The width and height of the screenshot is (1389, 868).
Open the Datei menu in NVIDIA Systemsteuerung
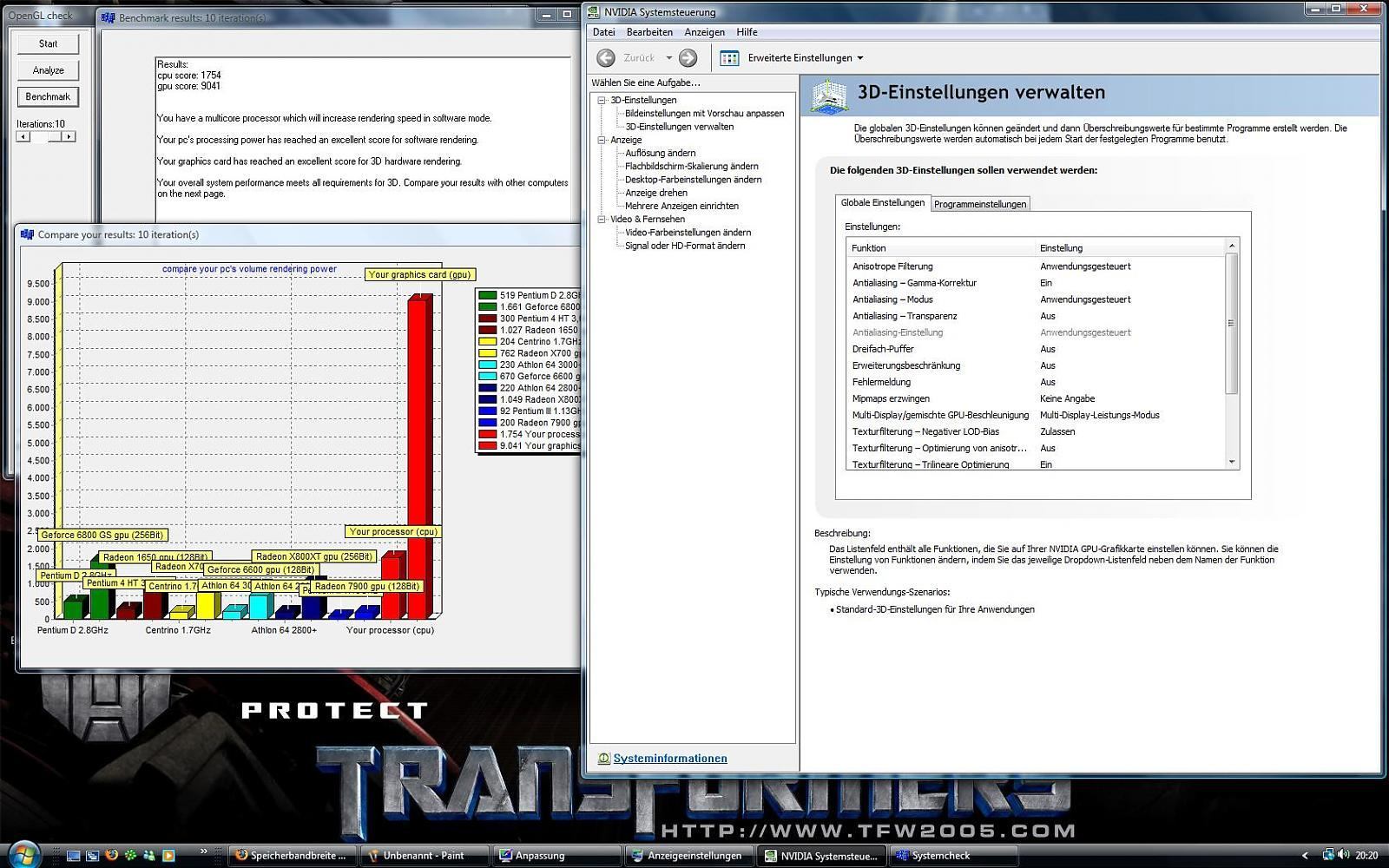603,32
